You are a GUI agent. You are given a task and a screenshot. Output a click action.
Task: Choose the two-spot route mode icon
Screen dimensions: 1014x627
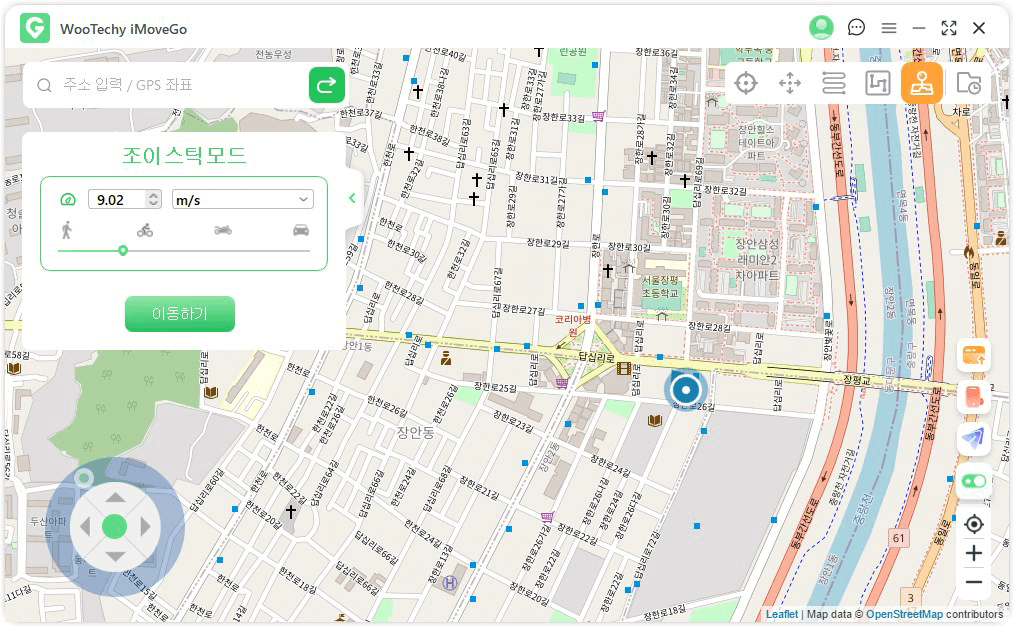[833, 84]
